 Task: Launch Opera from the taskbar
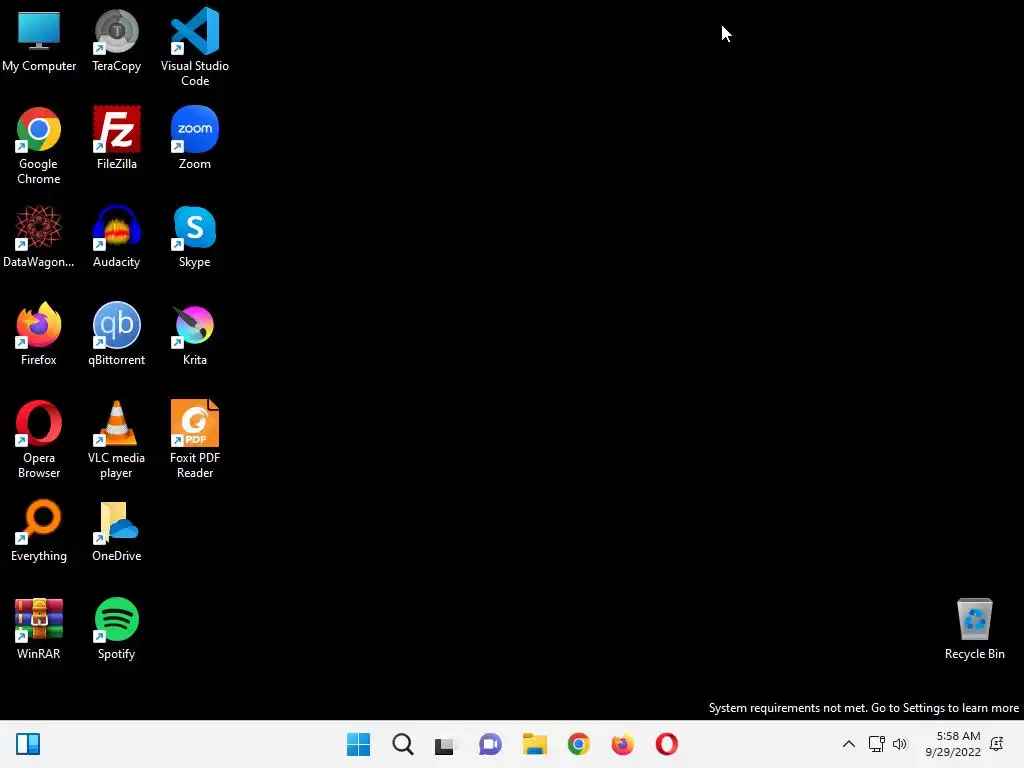coord(667,744)
